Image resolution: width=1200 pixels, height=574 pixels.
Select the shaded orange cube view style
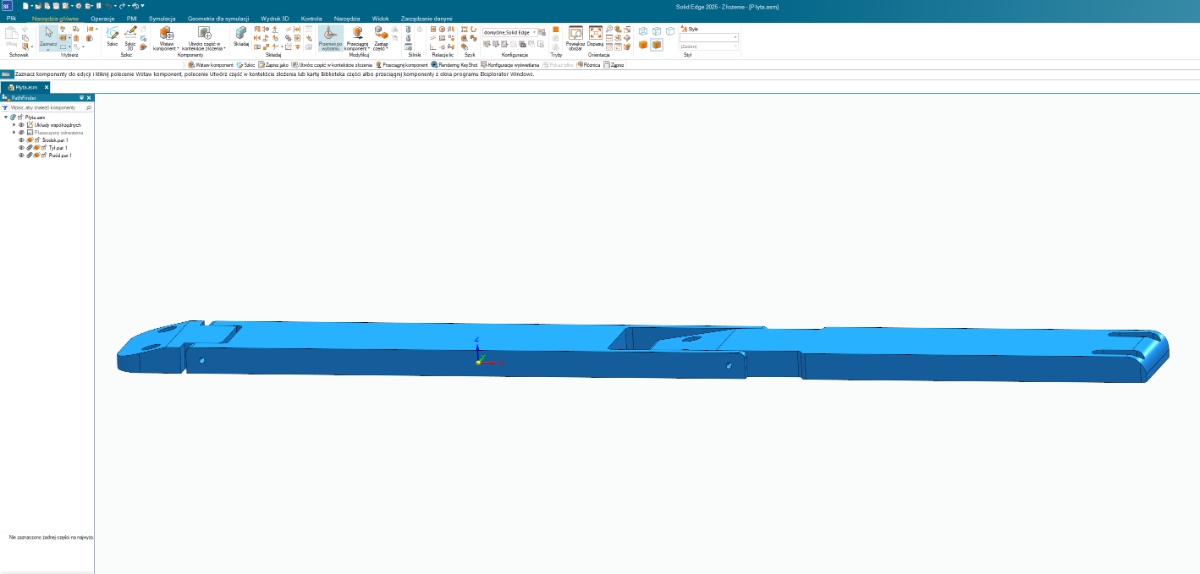click(x=656, y=44)
